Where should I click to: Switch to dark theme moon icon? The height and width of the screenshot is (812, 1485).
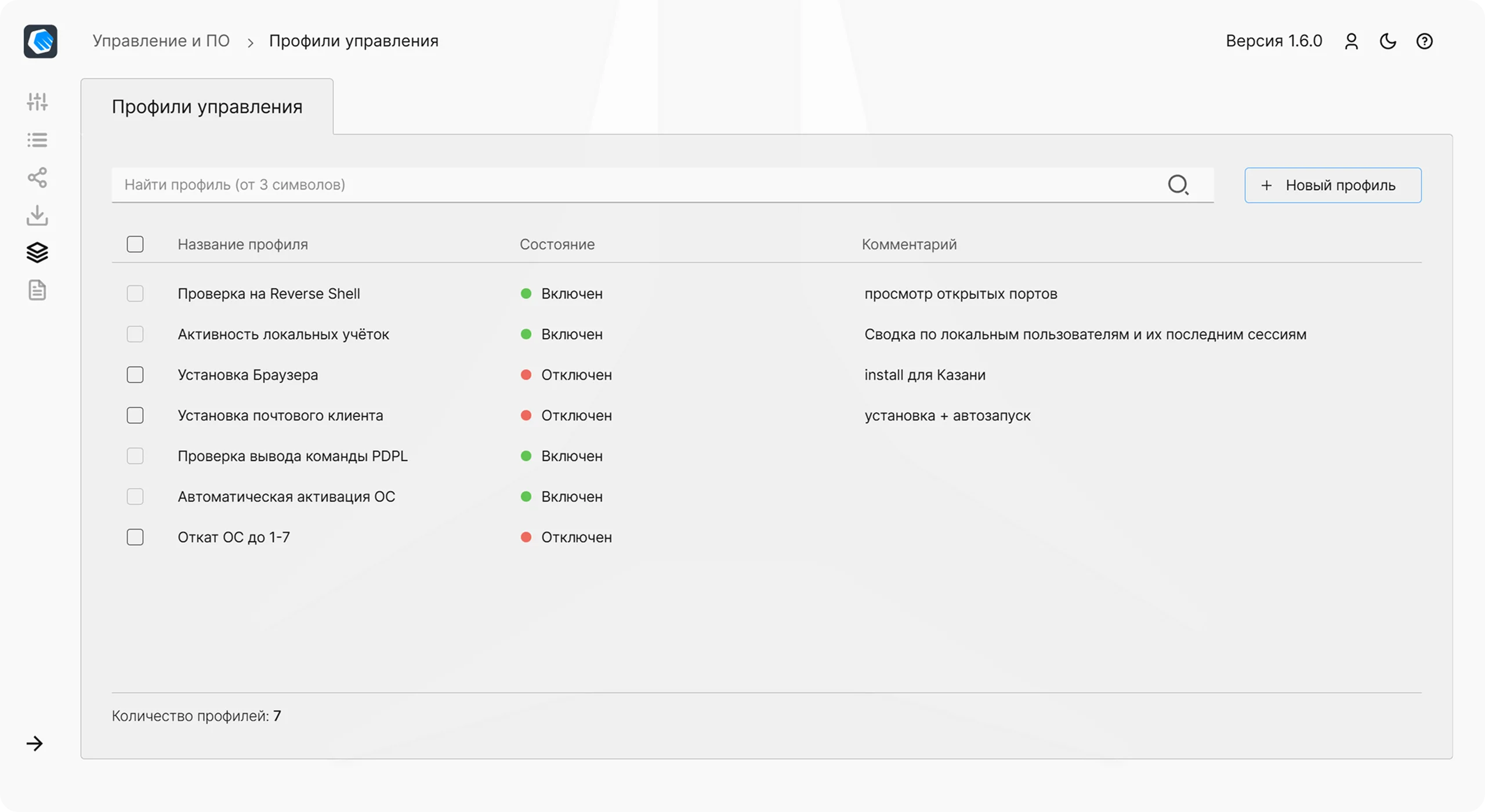(x=1388, y=41)
